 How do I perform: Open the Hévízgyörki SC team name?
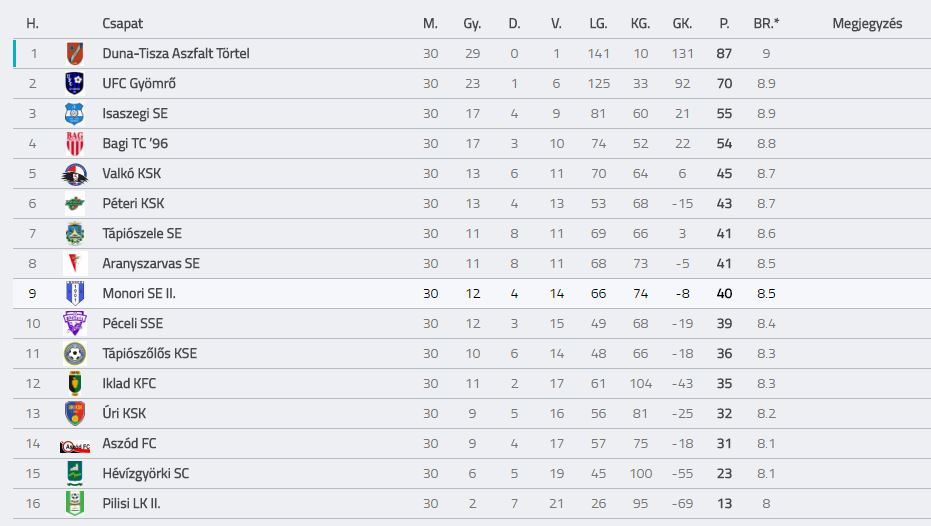click(x=145, y=474)
